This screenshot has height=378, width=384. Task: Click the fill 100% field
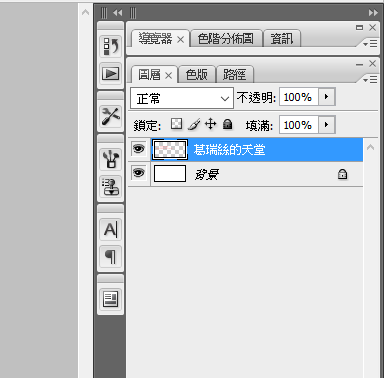299,125
